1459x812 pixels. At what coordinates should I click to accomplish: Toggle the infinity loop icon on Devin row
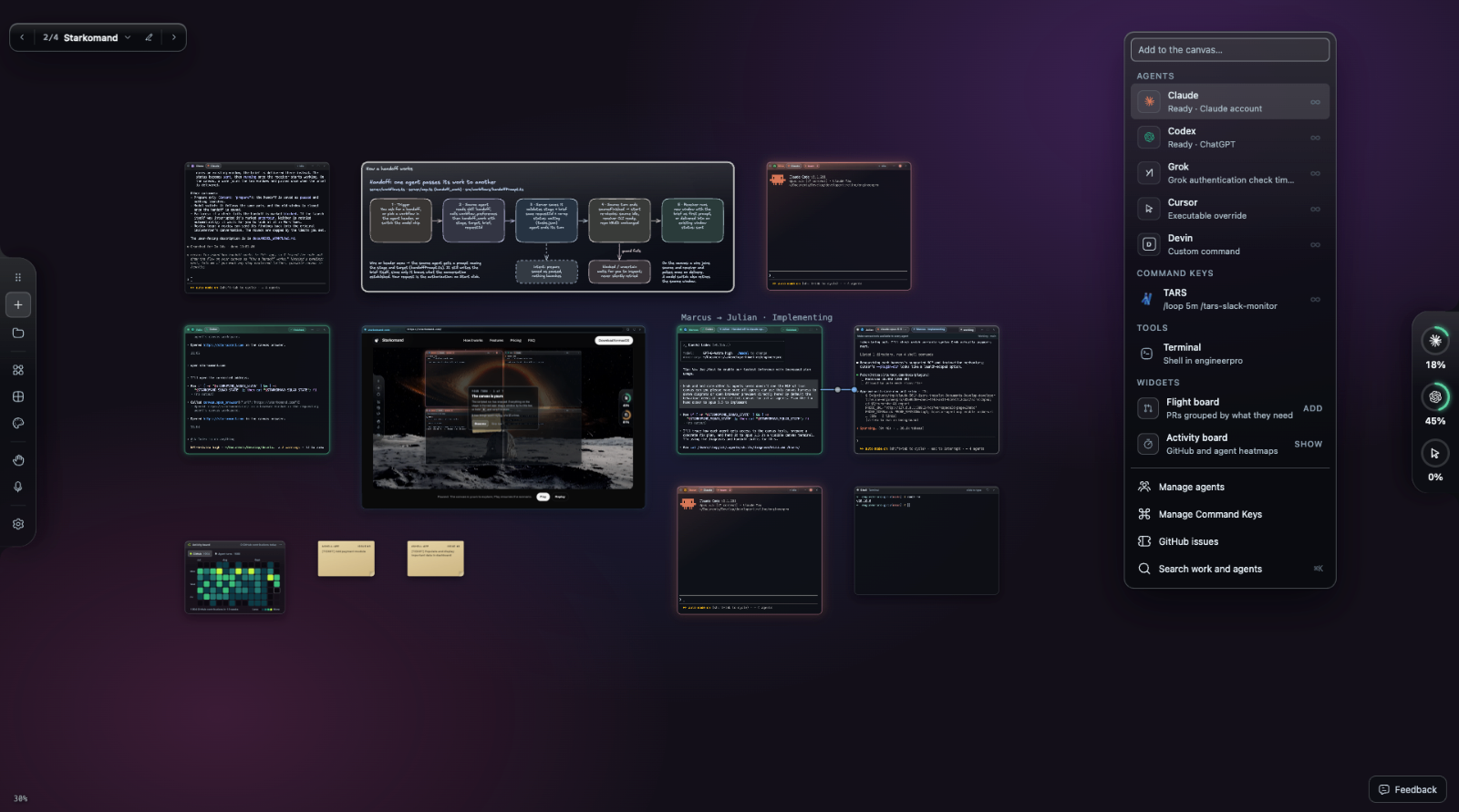(x=1315, y=244)
